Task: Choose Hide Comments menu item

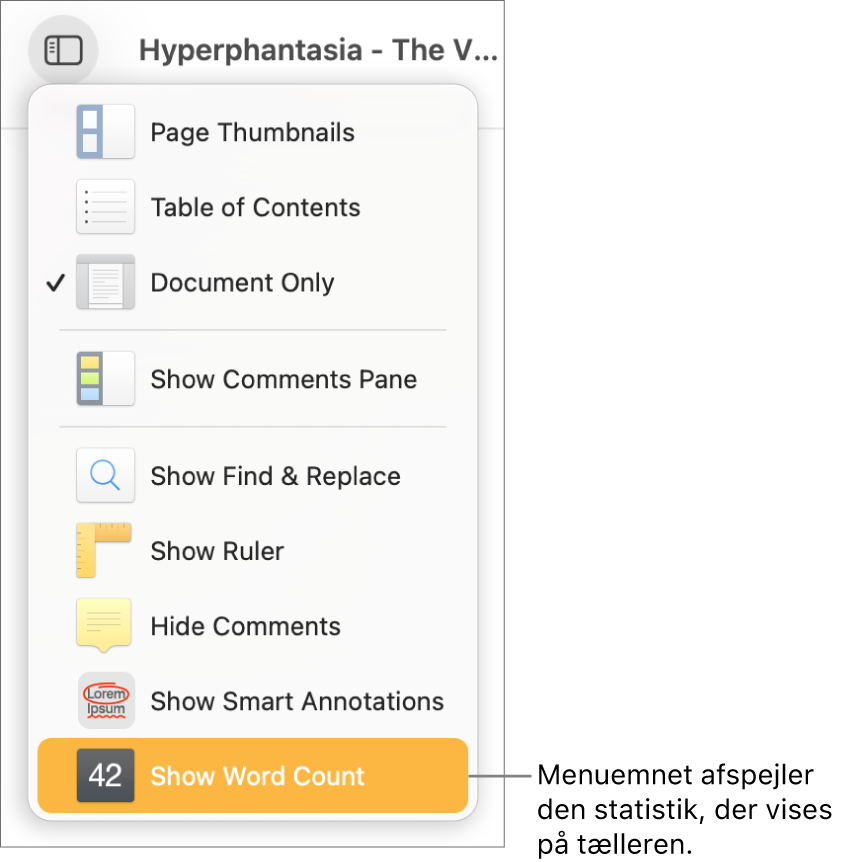Action: coord(245,626)
